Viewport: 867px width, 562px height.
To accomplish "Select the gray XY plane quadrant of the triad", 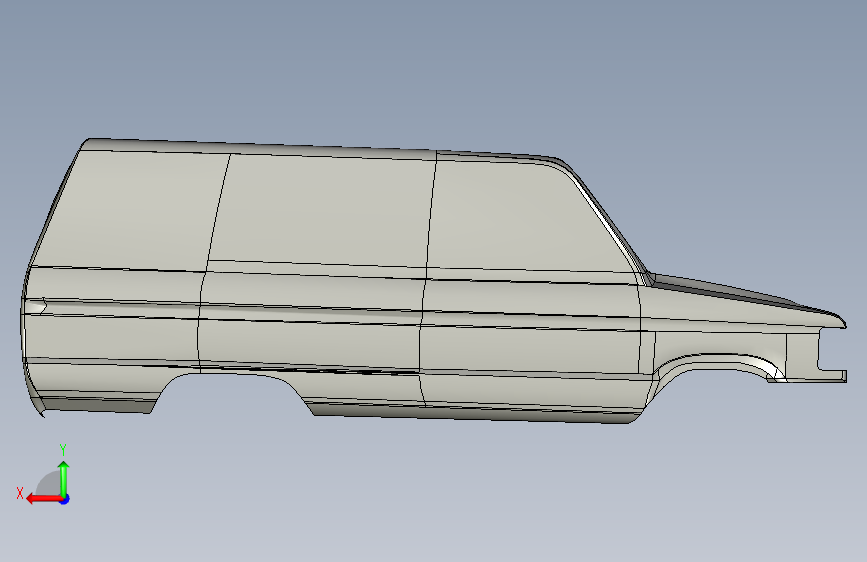I will [x=49, y=484].
